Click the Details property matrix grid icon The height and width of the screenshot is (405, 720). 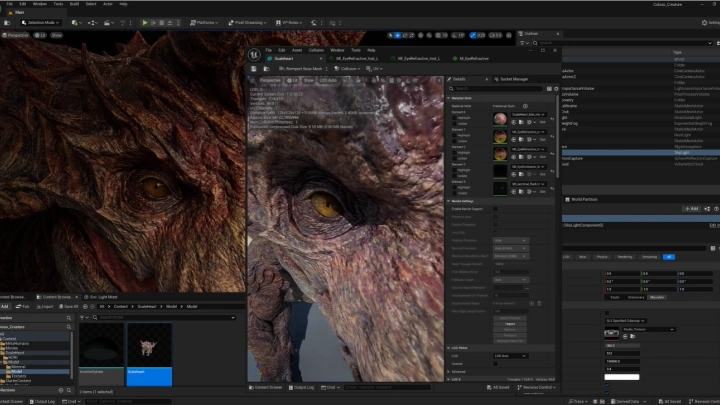(549, 89)
